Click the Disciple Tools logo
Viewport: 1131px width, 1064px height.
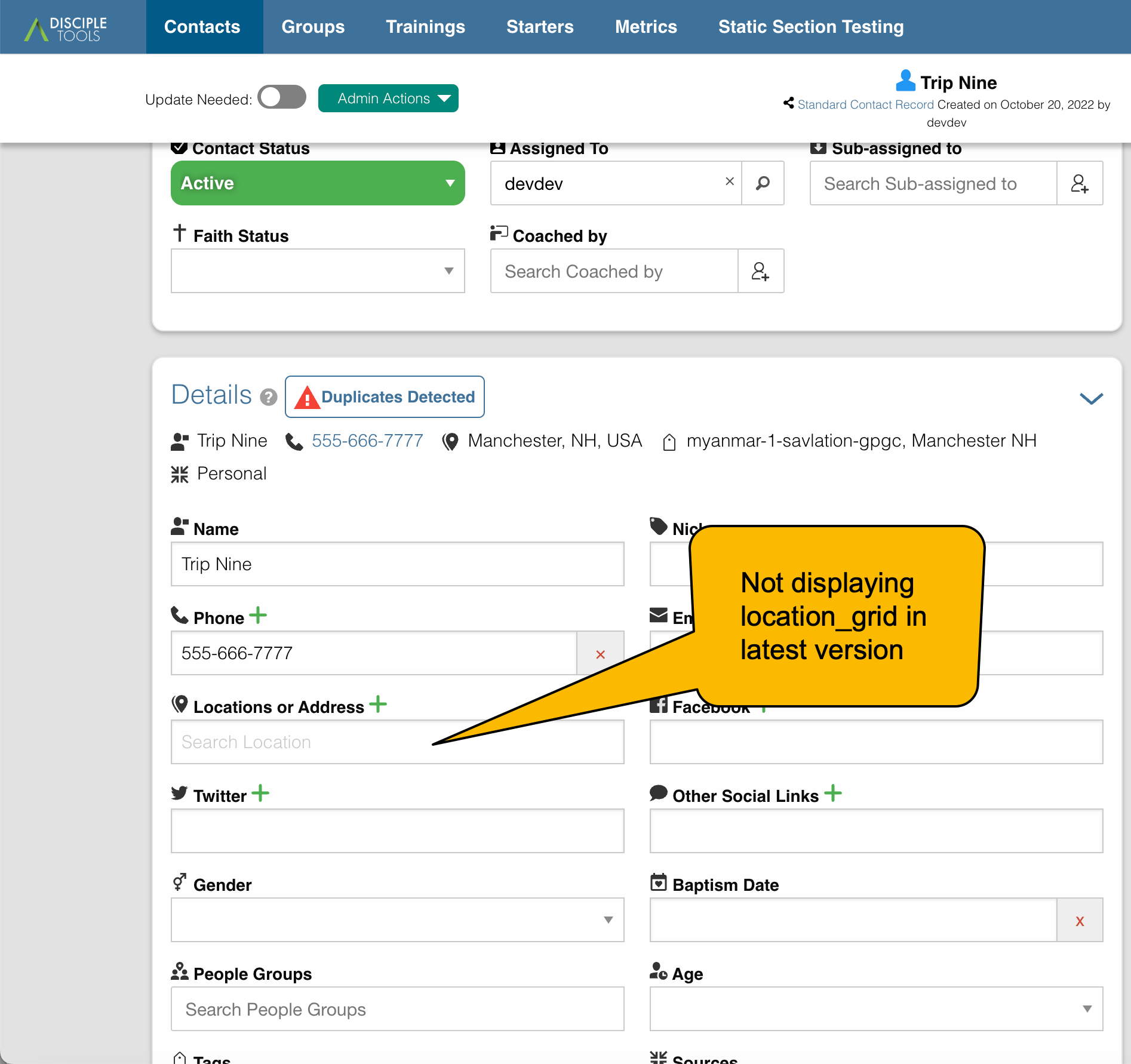(x=66, y=28)
